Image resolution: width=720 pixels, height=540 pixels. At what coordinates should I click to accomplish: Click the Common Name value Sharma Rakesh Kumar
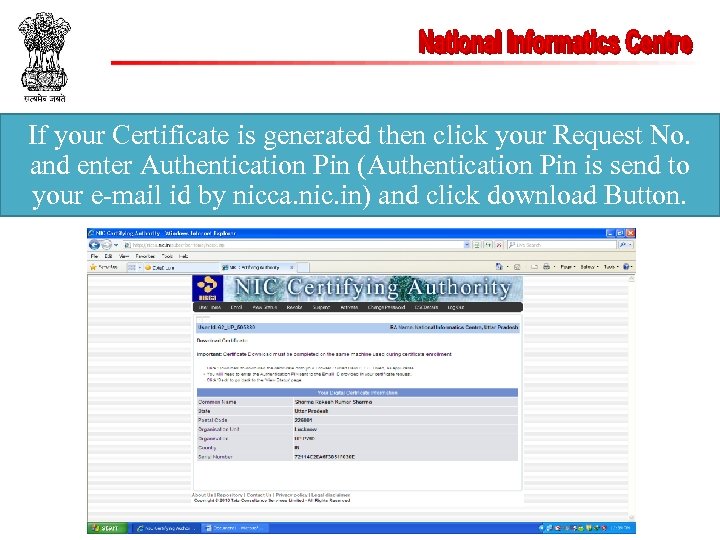[x=333, y=402]
